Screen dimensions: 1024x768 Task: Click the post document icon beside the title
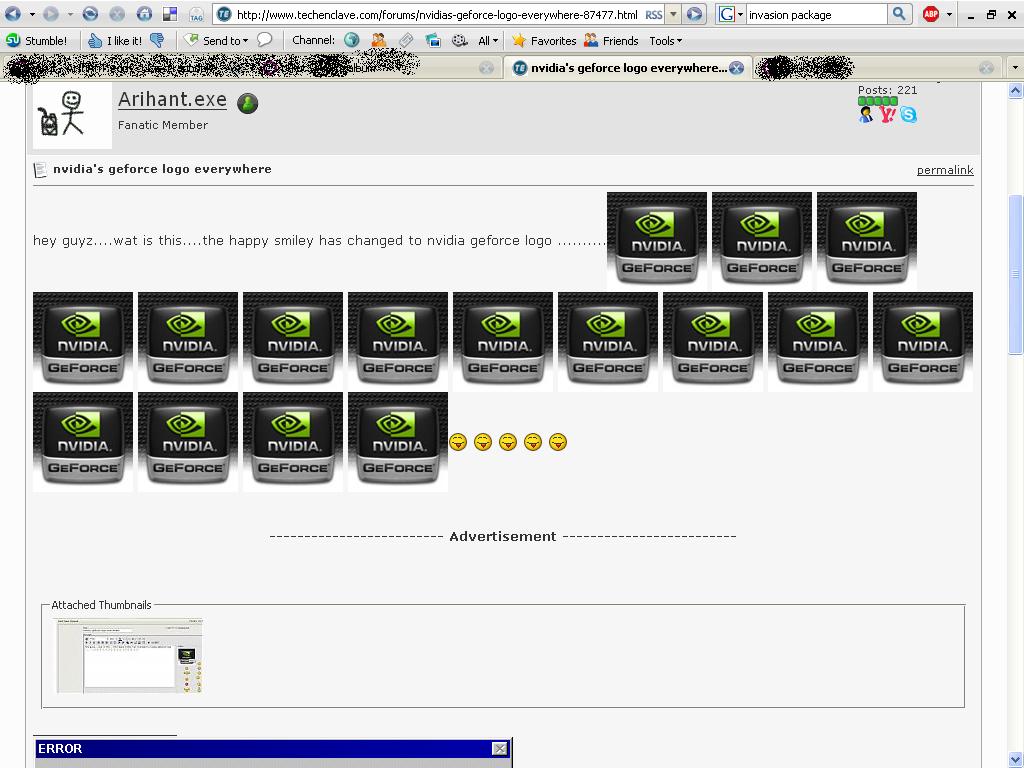pos(40,170)
